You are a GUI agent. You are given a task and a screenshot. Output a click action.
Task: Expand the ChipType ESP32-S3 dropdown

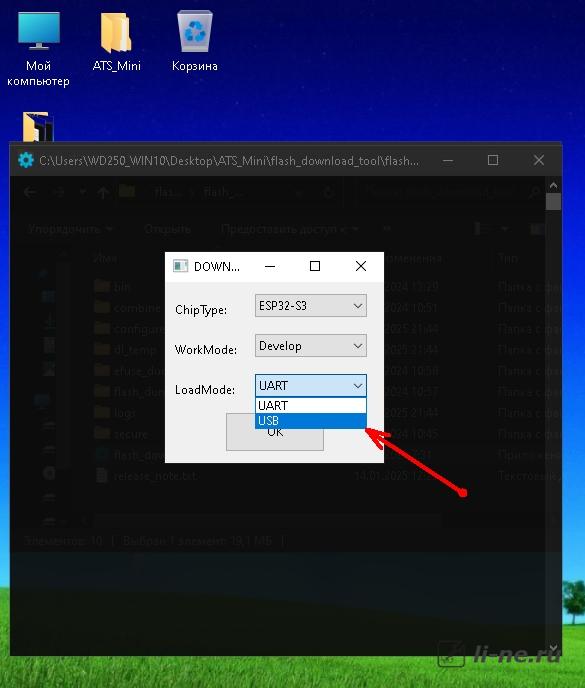(x=311, y=305)
